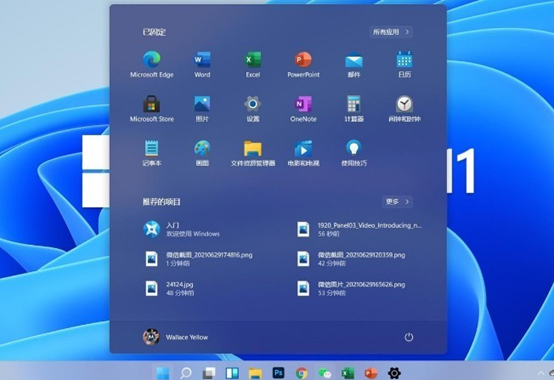Open Widgets from the taskbar
The image size is (554, 380).
[232, 373]
